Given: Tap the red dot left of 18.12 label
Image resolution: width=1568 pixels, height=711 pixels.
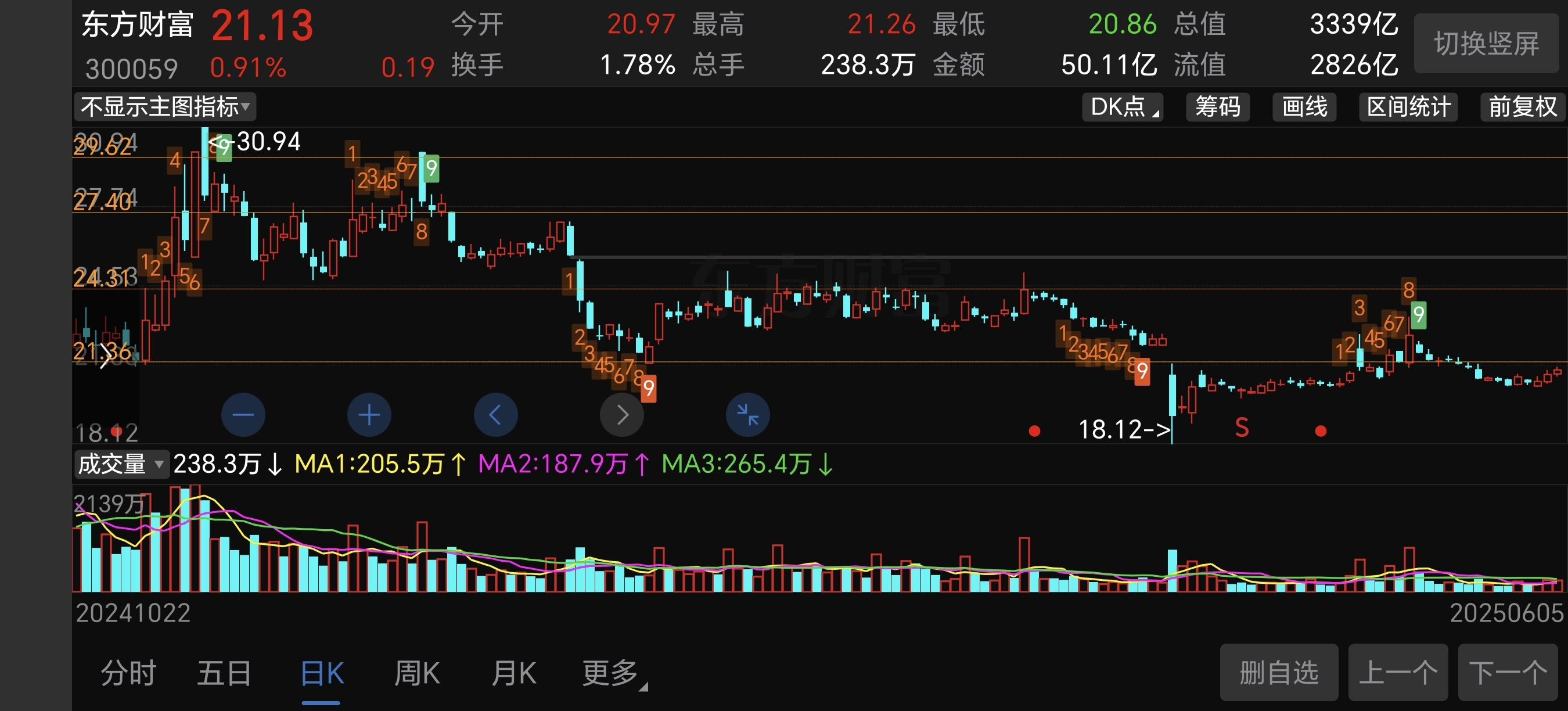Looking at the screenshot, I should pos(1034,431).
